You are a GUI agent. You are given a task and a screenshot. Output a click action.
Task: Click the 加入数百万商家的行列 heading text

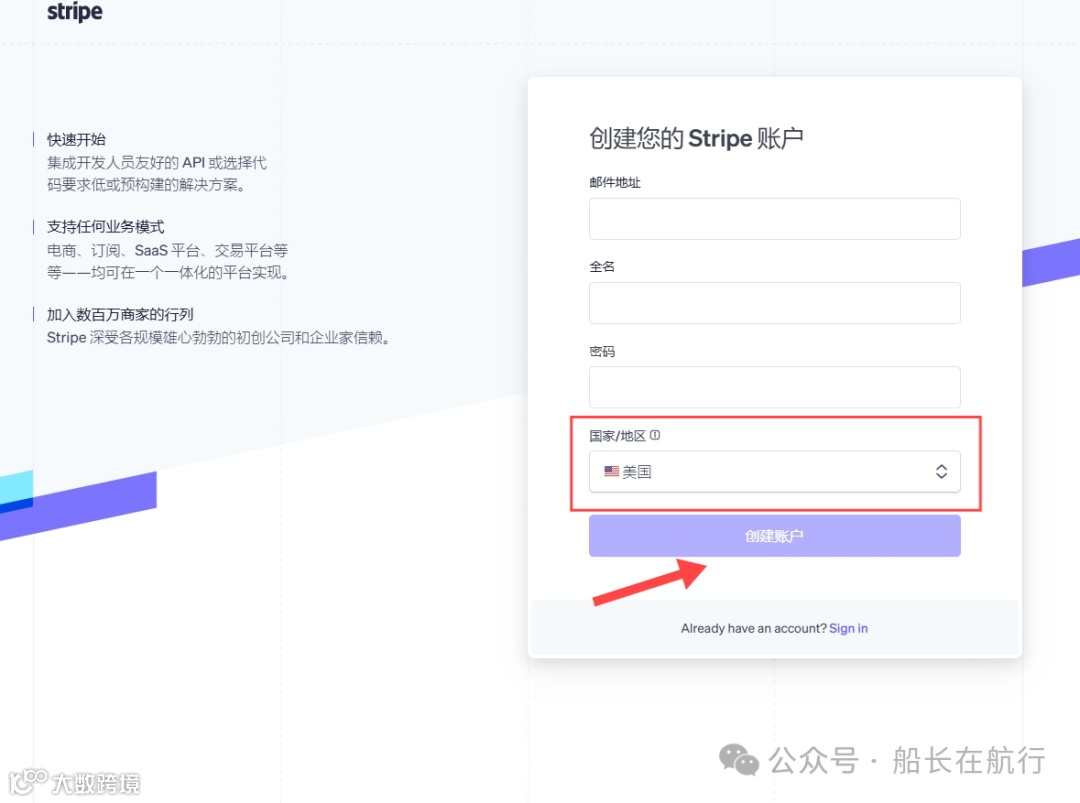pyautogui.click(x=120, y=315)
